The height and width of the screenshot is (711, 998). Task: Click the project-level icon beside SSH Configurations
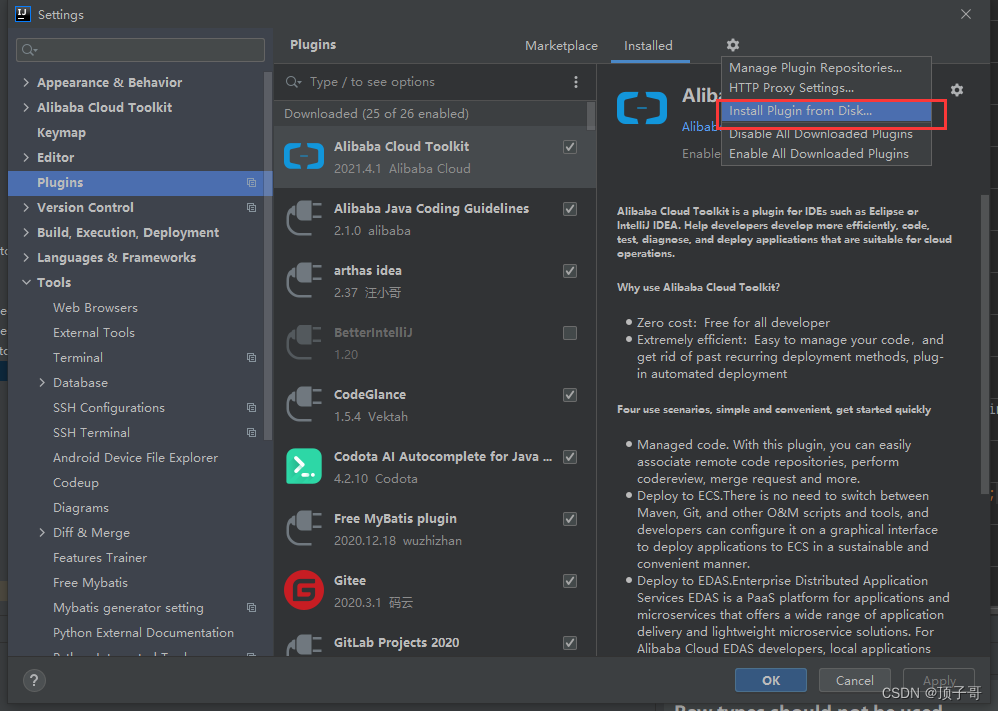click(x=251, y=407)
